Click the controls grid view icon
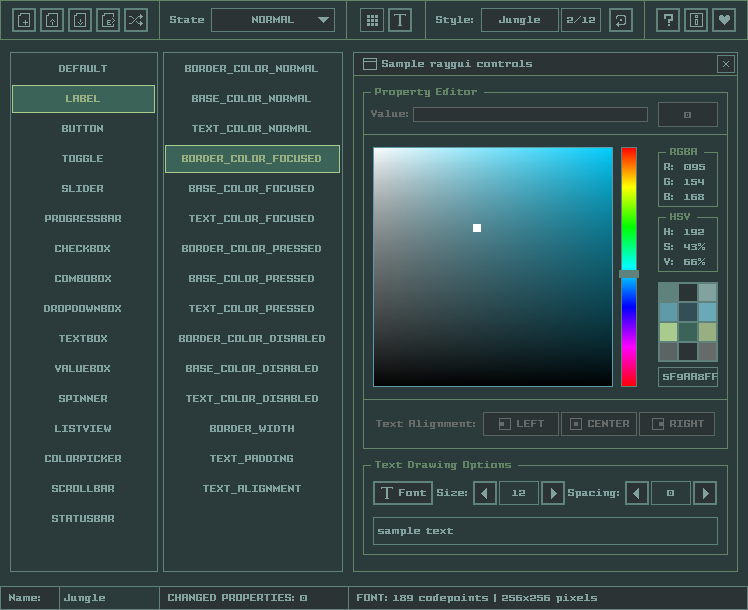This screenshot has height=610, width=748. point(372,19)
